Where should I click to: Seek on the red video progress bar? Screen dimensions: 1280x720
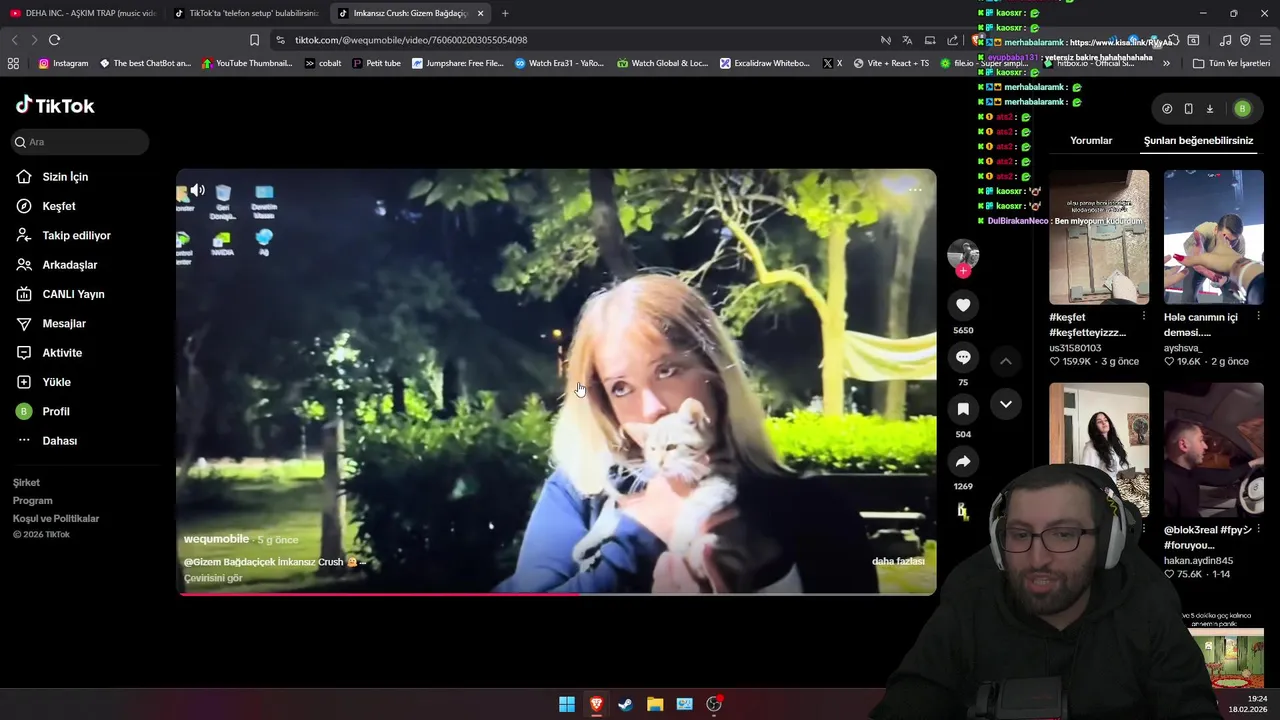pyautogui.click(x=556, y=594)
